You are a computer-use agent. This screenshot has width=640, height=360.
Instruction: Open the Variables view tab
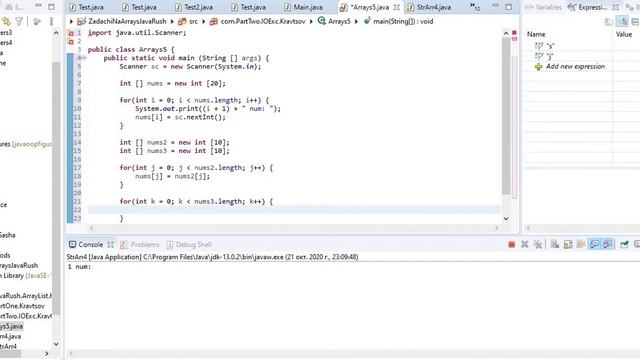coord(544,7)
